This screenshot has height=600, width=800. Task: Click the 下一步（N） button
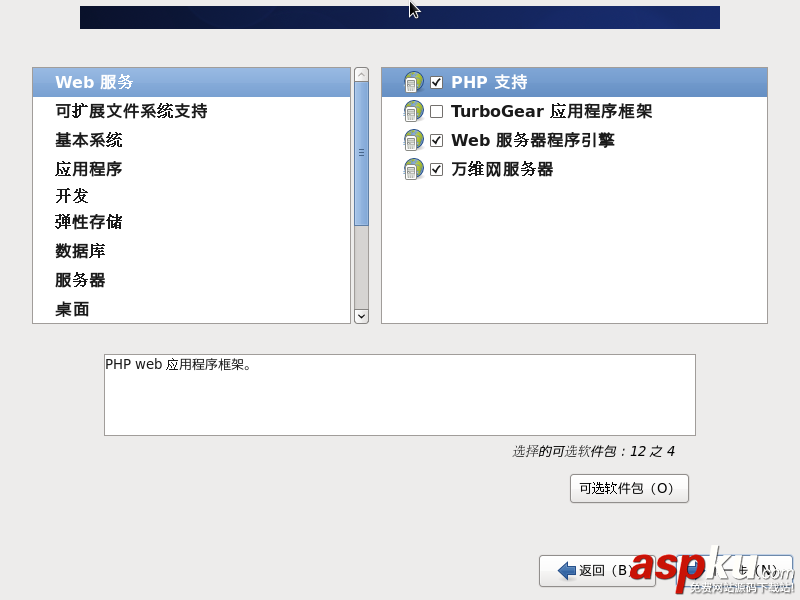click(x=730, y=570)
